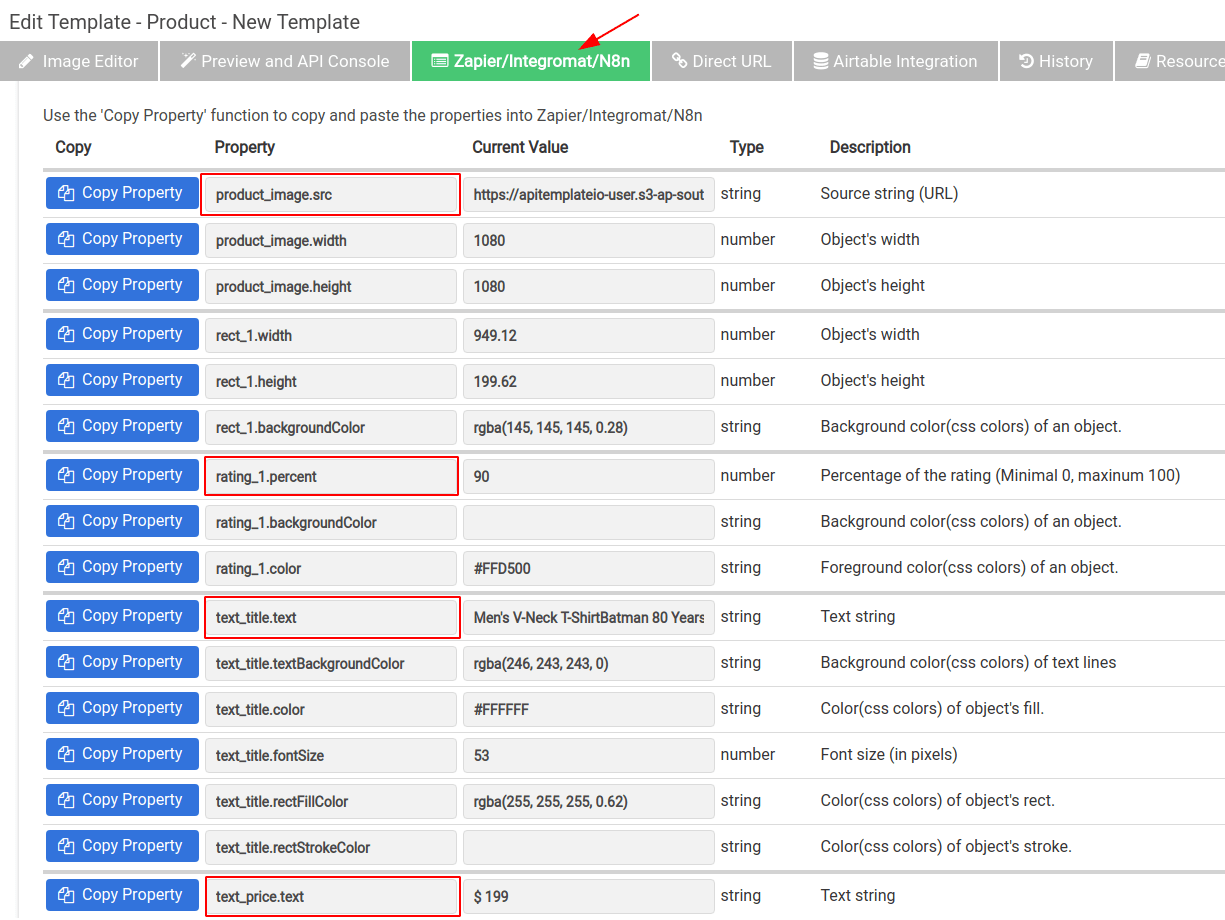Screen dimensions: 1225x920
Task: Copy Property for rect_1.width
Action: pos(122,334)
